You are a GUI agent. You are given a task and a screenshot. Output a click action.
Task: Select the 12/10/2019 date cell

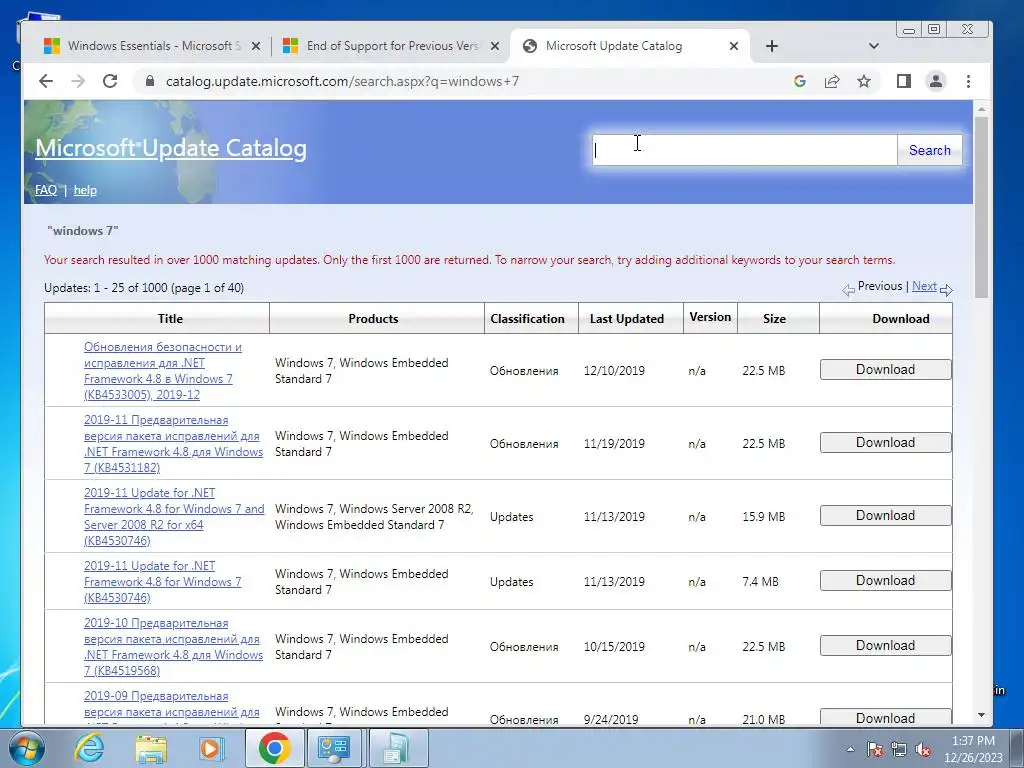(x=614, y=371)
